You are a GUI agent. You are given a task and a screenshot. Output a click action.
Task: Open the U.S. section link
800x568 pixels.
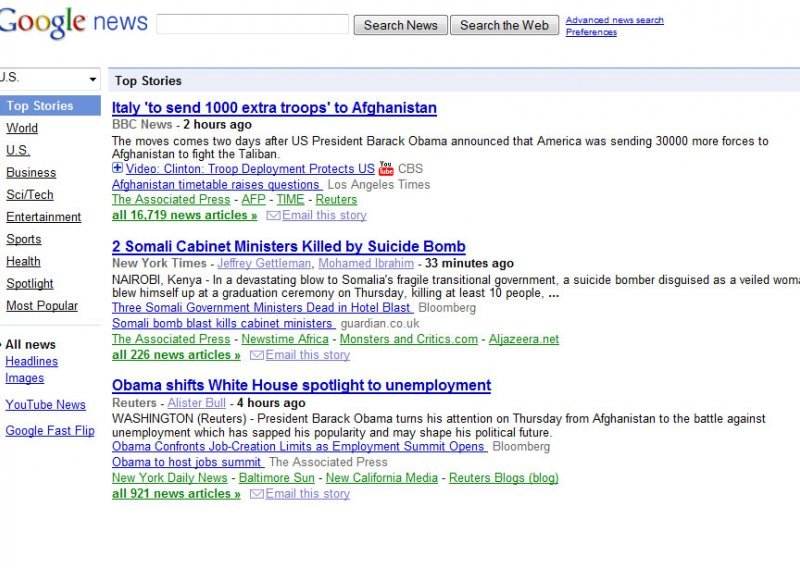[x=18, y=150]
